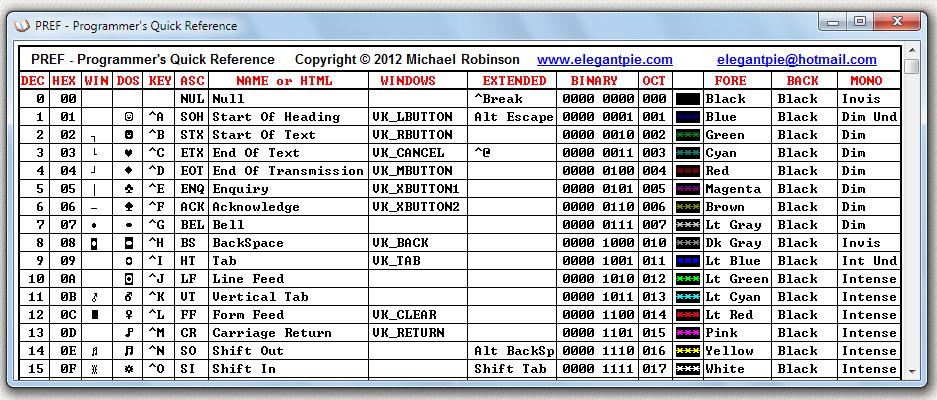Click the NAME or HTML column header
The height and width of the screenshot is (400, 937).
(x=289, y=81)
